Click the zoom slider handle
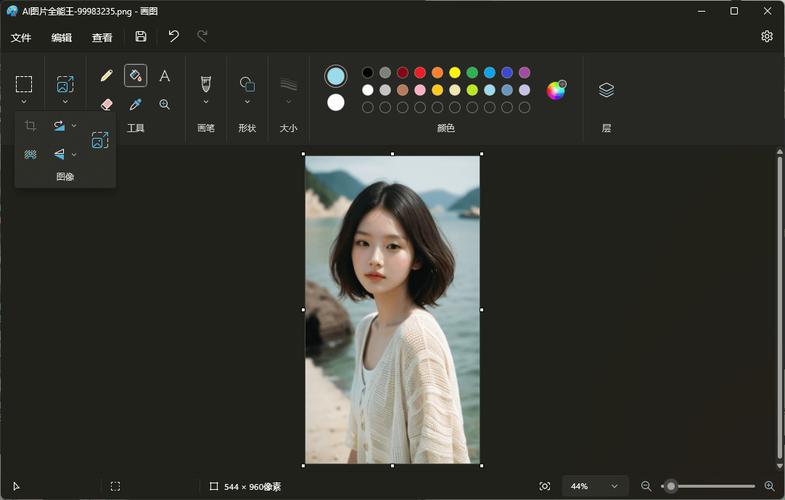The width and height of the screenshot is (785, 500). click(671, 486)
